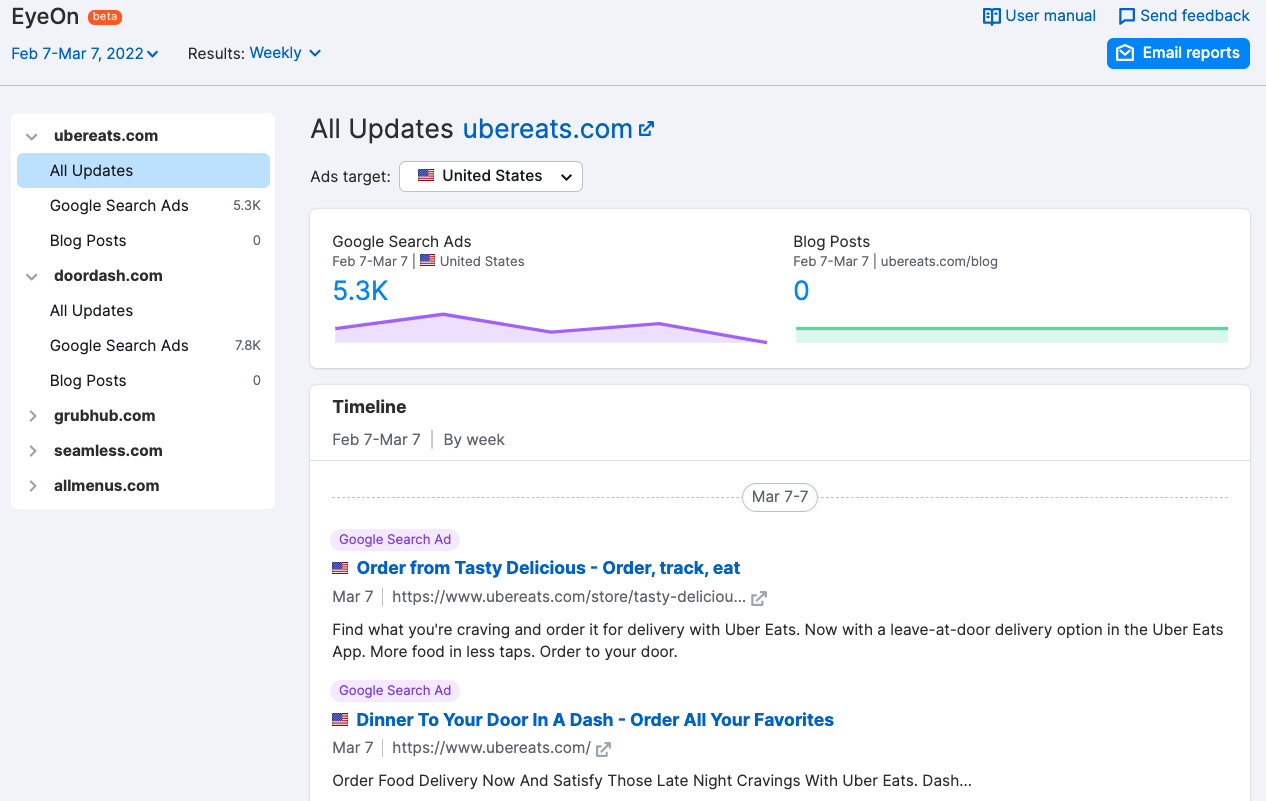Viewport: 1266px width, 801px height.
Task: Select Blog Posts under ubereats.com
Action: [143, 241]
